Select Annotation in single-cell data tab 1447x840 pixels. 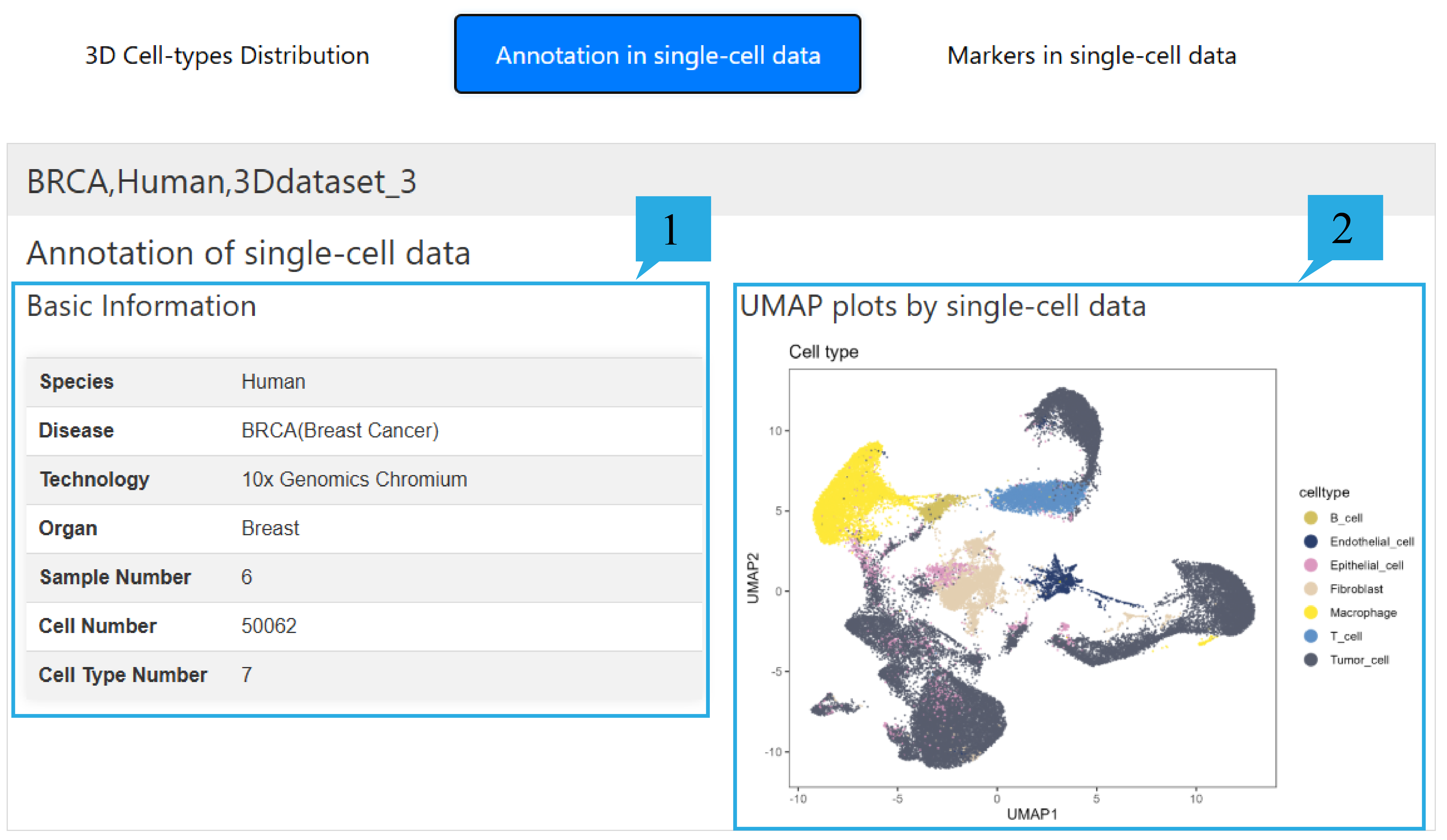click(657, 54)
